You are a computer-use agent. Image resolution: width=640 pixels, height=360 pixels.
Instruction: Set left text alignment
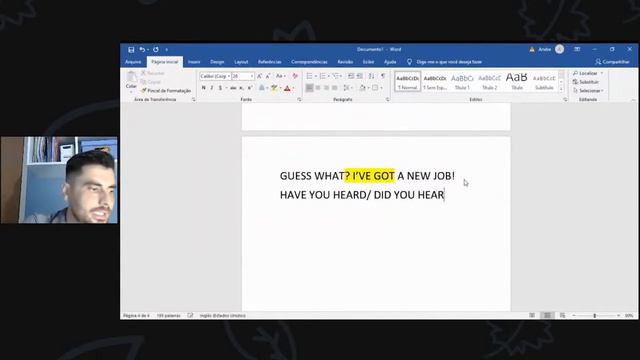tap(309, 88)
